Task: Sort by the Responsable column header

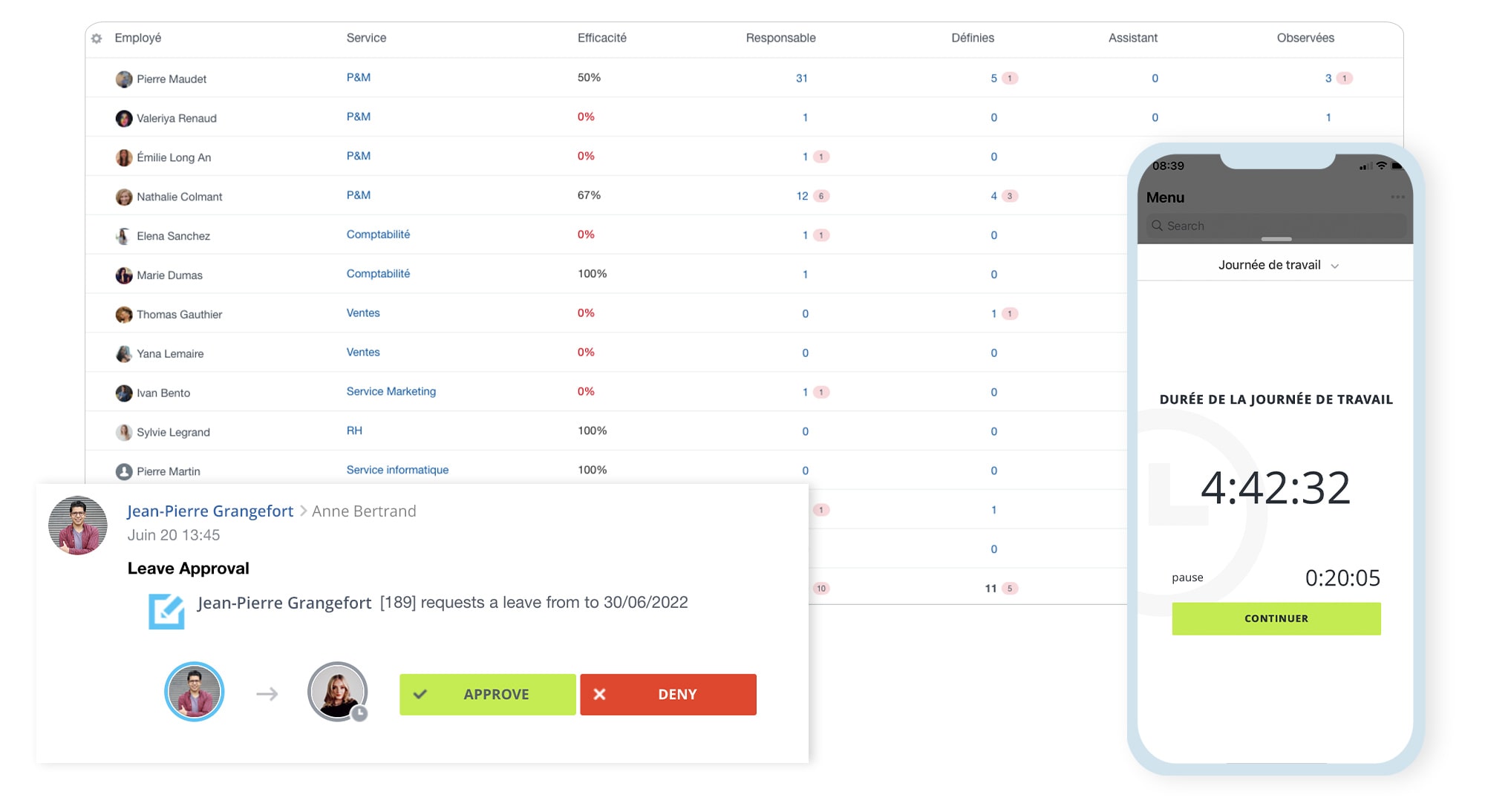Action: [x=780, y=38]
